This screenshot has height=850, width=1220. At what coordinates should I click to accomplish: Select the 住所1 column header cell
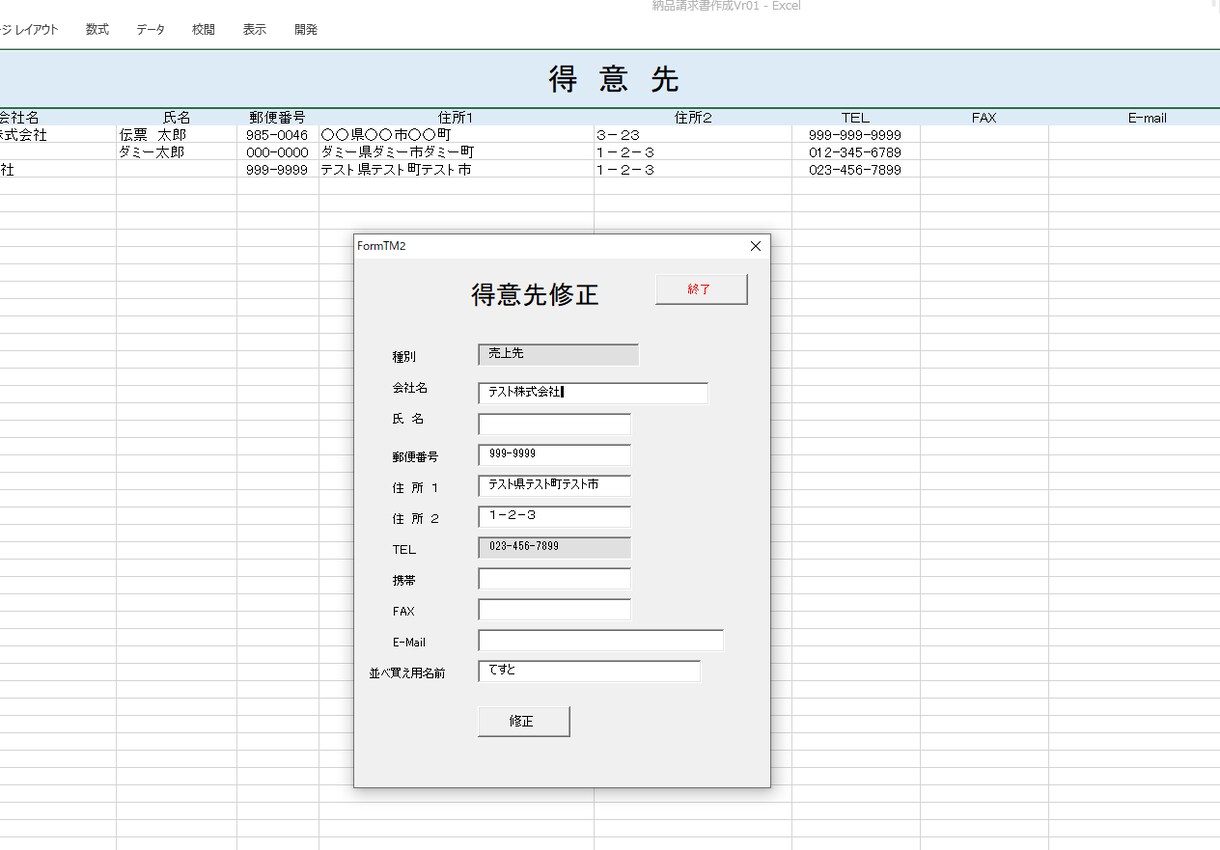[x=456, y=117]
